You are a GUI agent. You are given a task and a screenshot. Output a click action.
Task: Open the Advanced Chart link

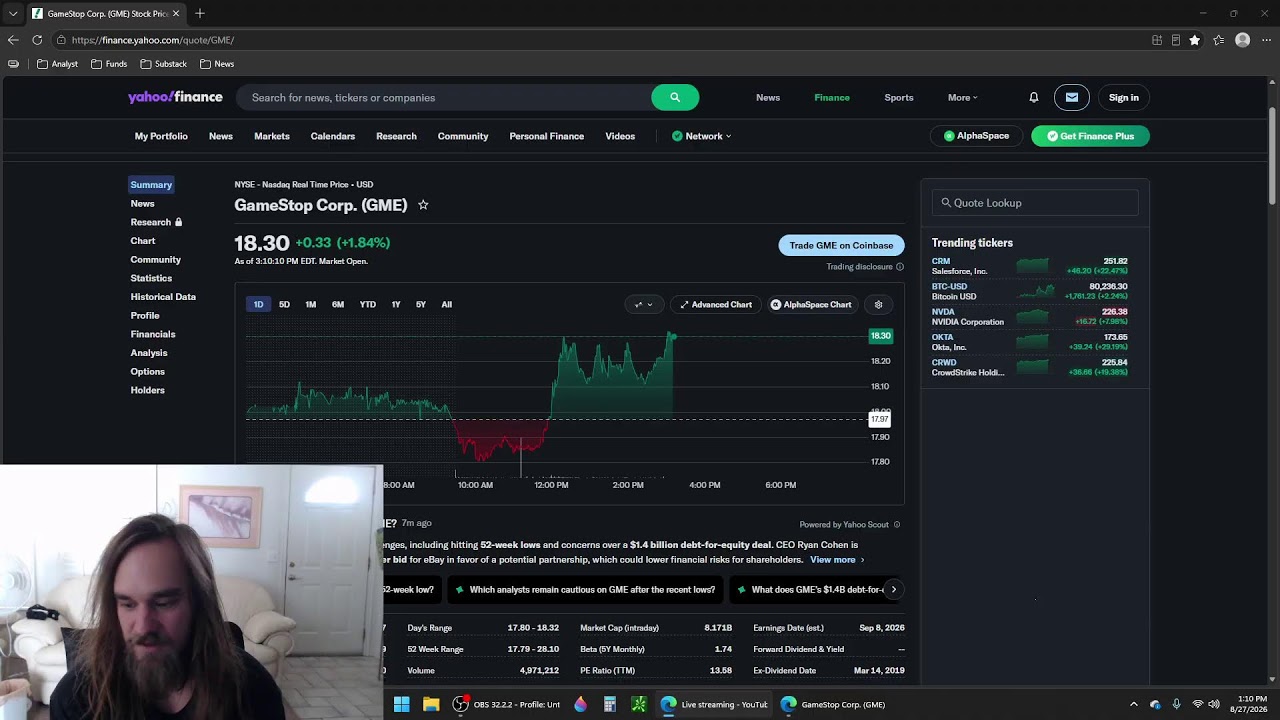(716, 304)
